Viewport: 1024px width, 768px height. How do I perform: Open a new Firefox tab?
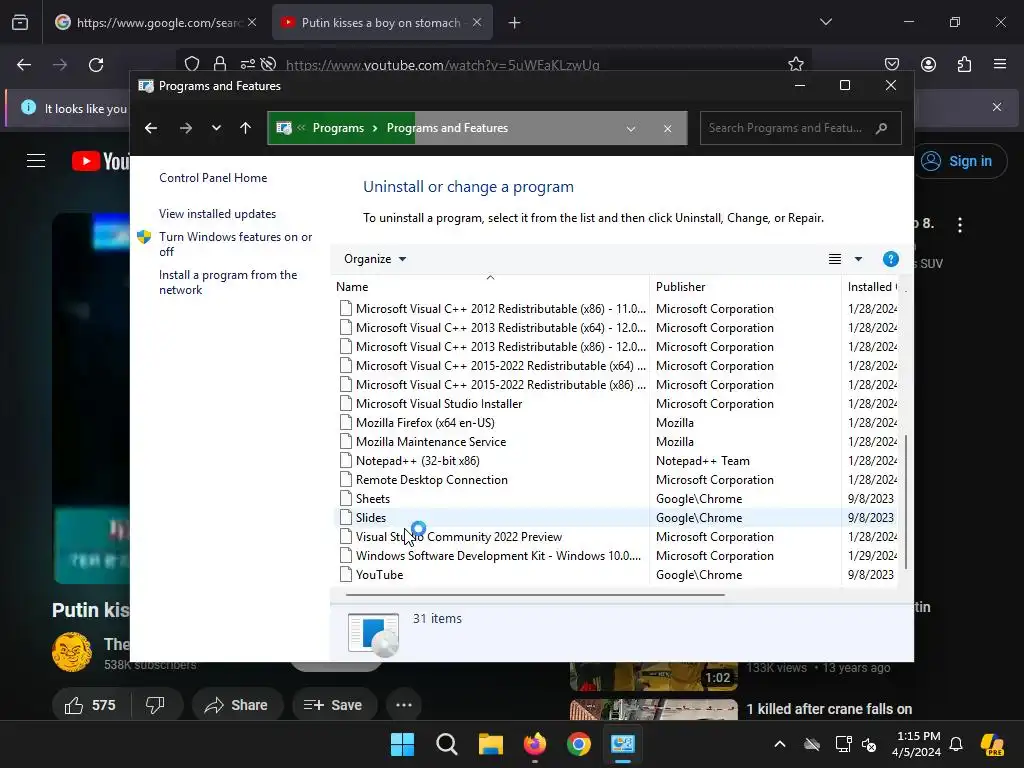pos(515,23)
